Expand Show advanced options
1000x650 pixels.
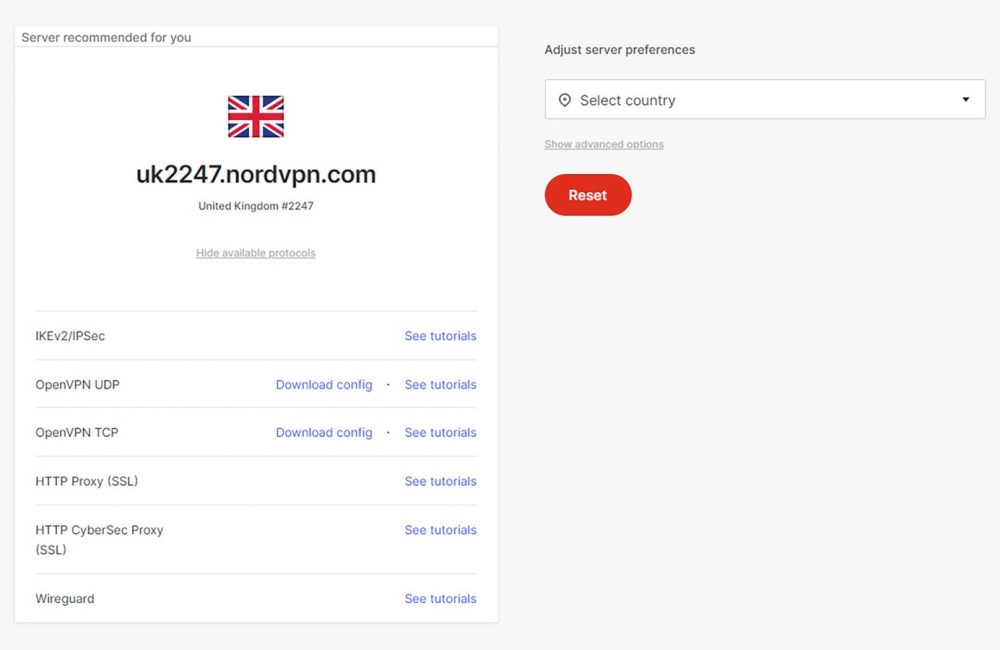tap(604, 144)
